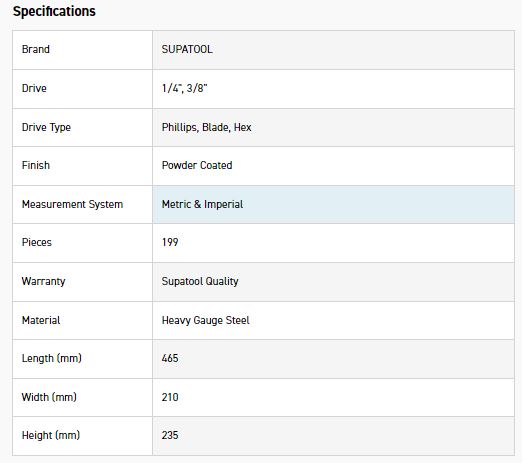Click the 1/4", 3/8" drive value
Viewport: 522px width, 463px height.
184,88
